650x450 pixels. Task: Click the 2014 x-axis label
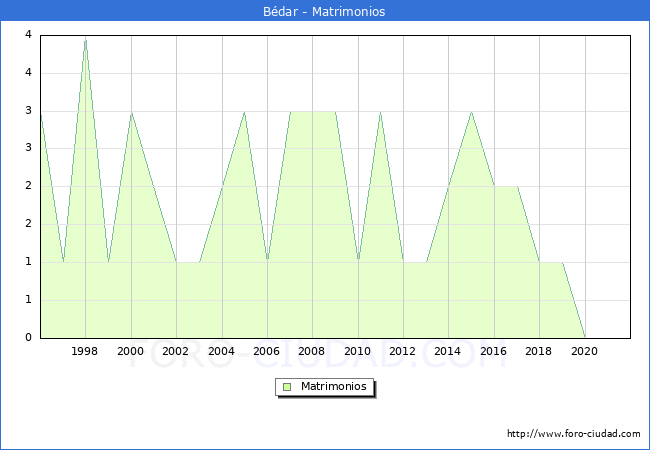[x=447, y=351]
